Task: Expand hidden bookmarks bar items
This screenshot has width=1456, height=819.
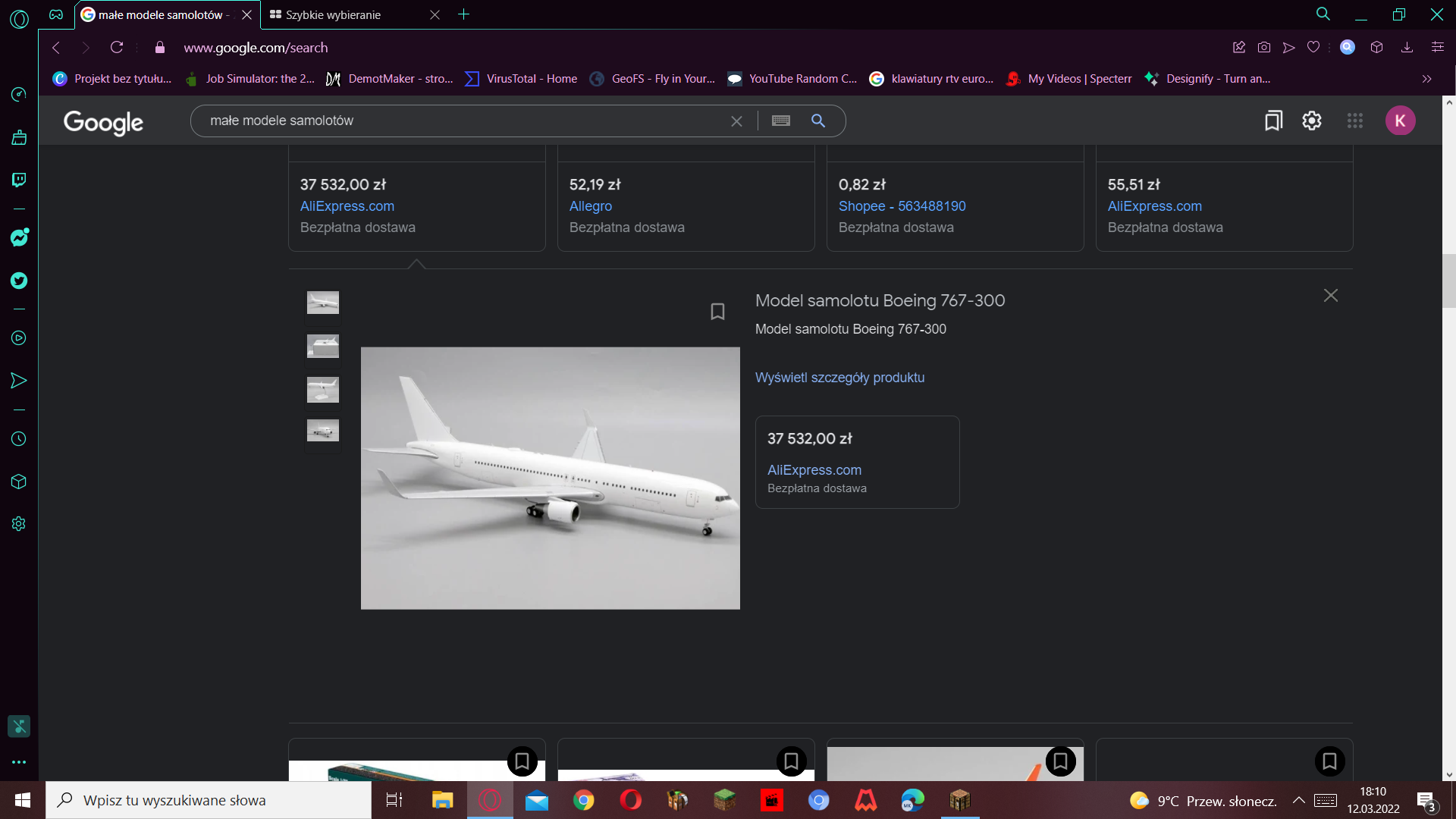Action: [1426, 79]
